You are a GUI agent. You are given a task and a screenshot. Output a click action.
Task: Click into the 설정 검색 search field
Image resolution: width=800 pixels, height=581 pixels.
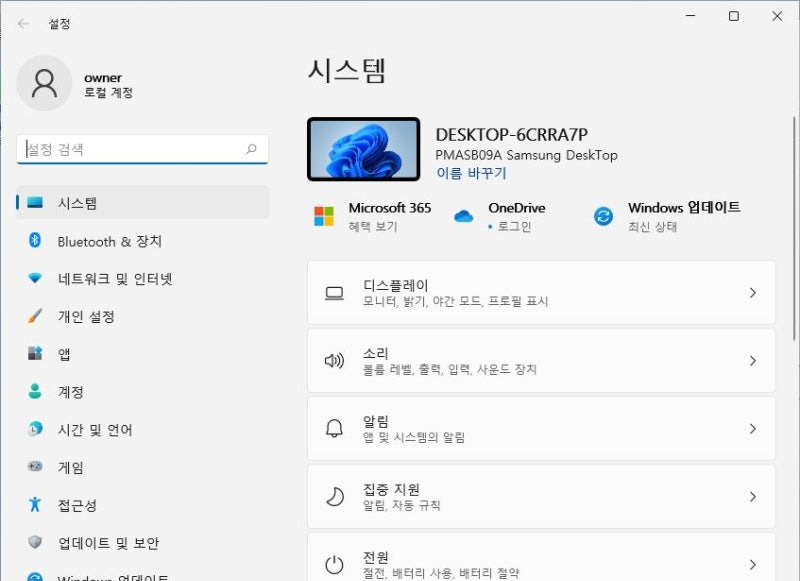coord(142,149)
